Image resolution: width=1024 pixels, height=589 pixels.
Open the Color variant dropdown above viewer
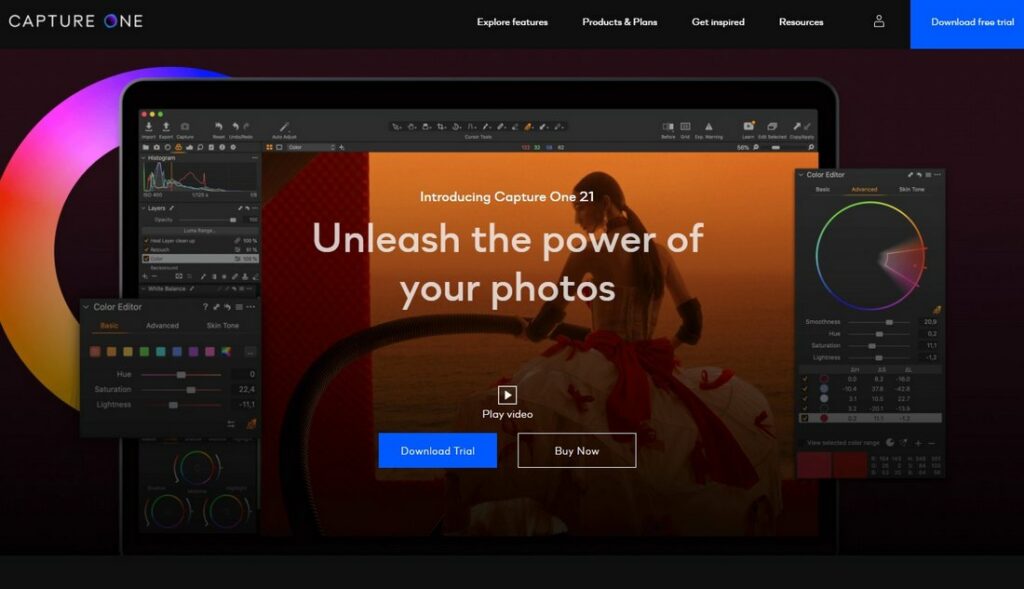point(312,148)
